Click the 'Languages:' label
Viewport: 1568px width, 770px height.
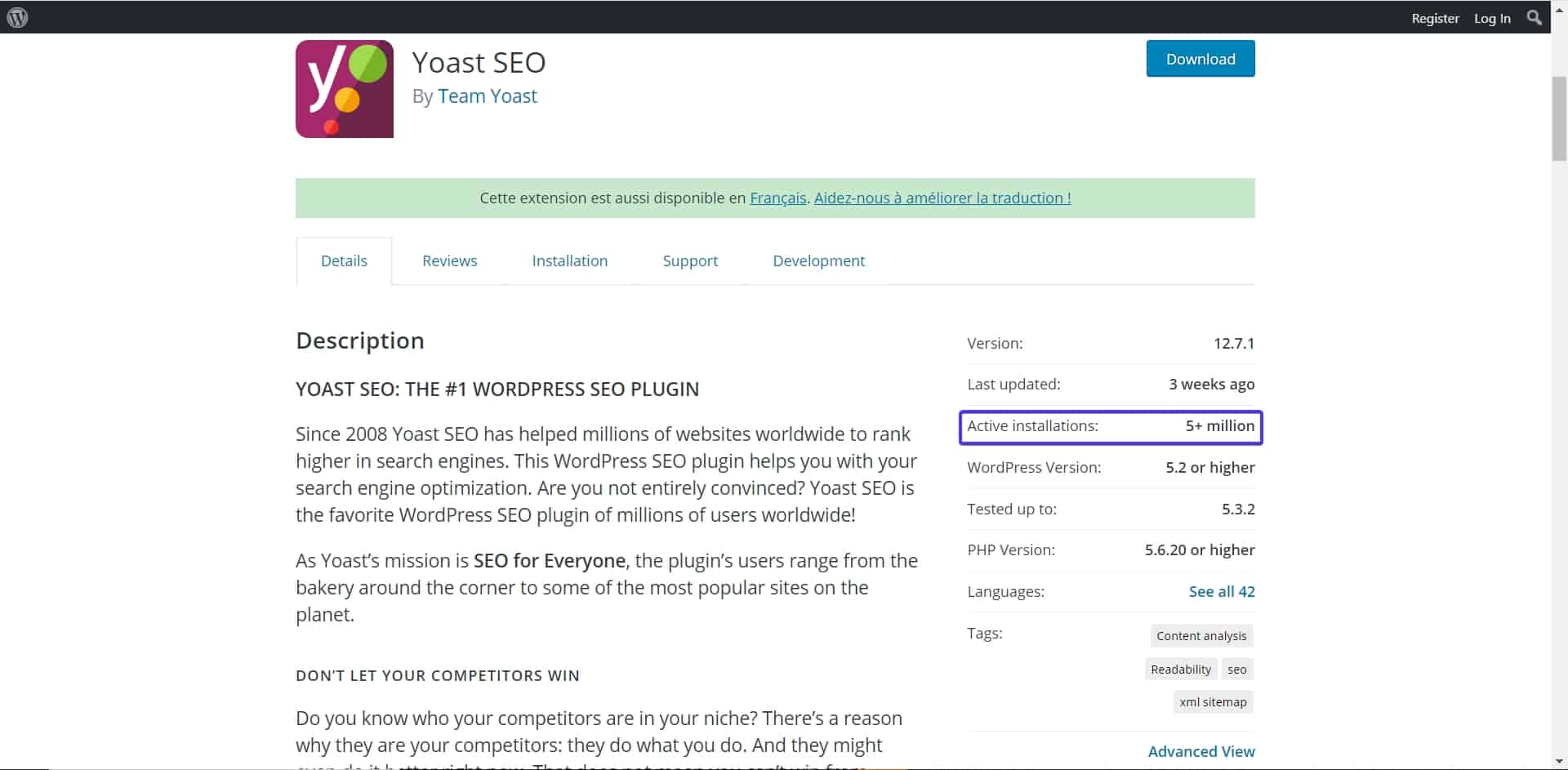click(1005, 591)
